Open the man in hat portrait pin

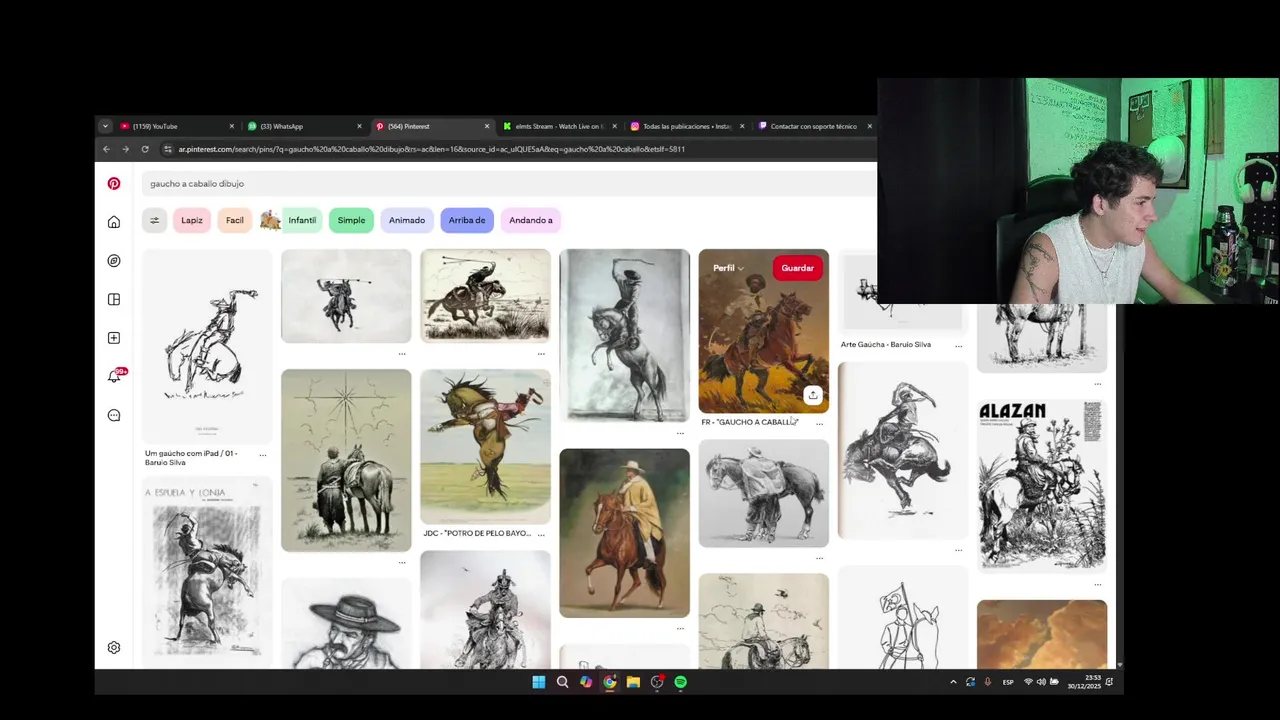(x=346, y=624)
